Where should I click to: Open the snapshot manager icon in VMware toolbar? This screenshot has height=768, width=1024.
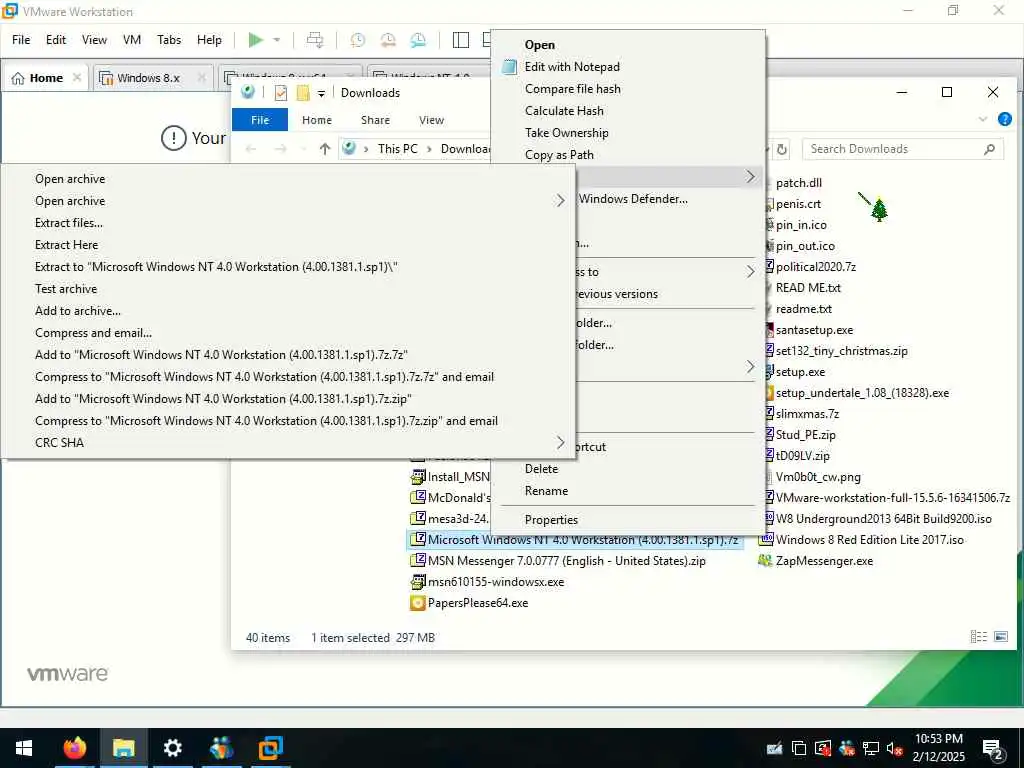[x=418, y=40]
